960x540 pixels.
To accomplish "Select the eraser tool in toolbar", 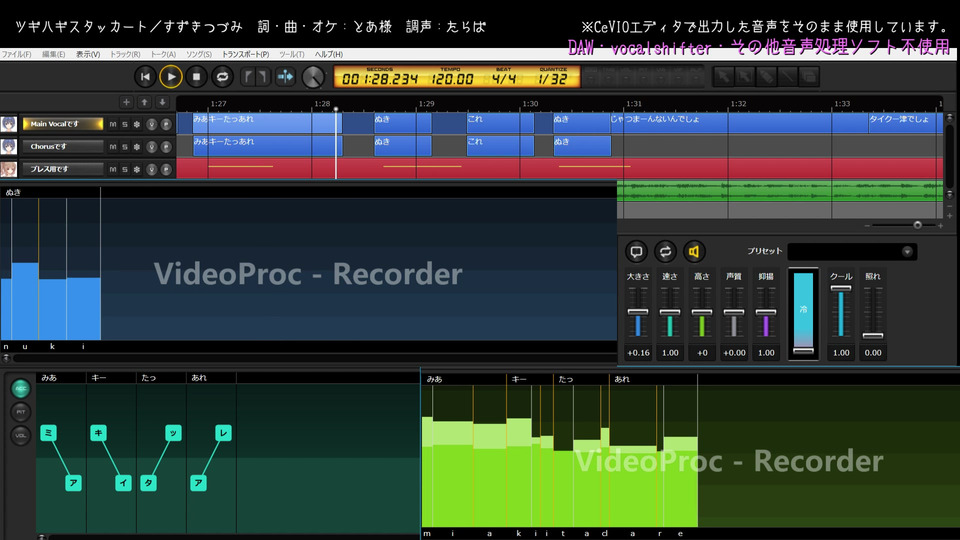I will [x=809, y=77].
